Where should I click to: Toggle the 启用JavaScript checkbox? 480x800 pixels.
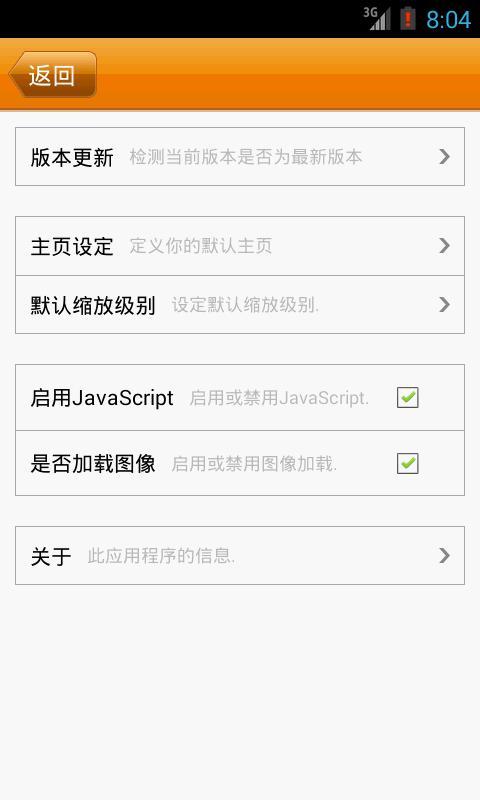click(408, 397)
